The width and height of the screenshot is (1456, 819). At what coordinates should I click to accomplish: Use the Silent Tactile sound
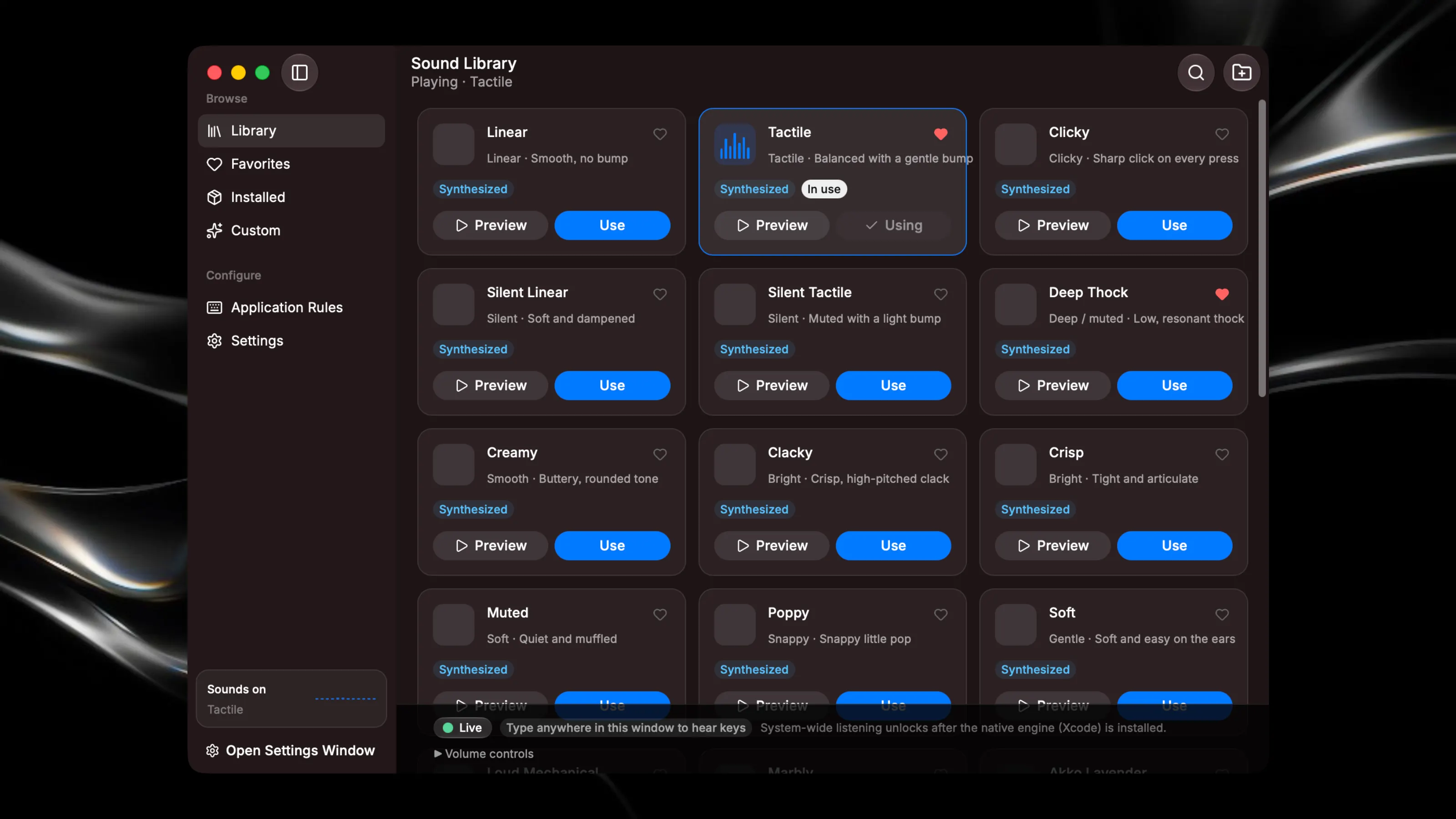894,385
